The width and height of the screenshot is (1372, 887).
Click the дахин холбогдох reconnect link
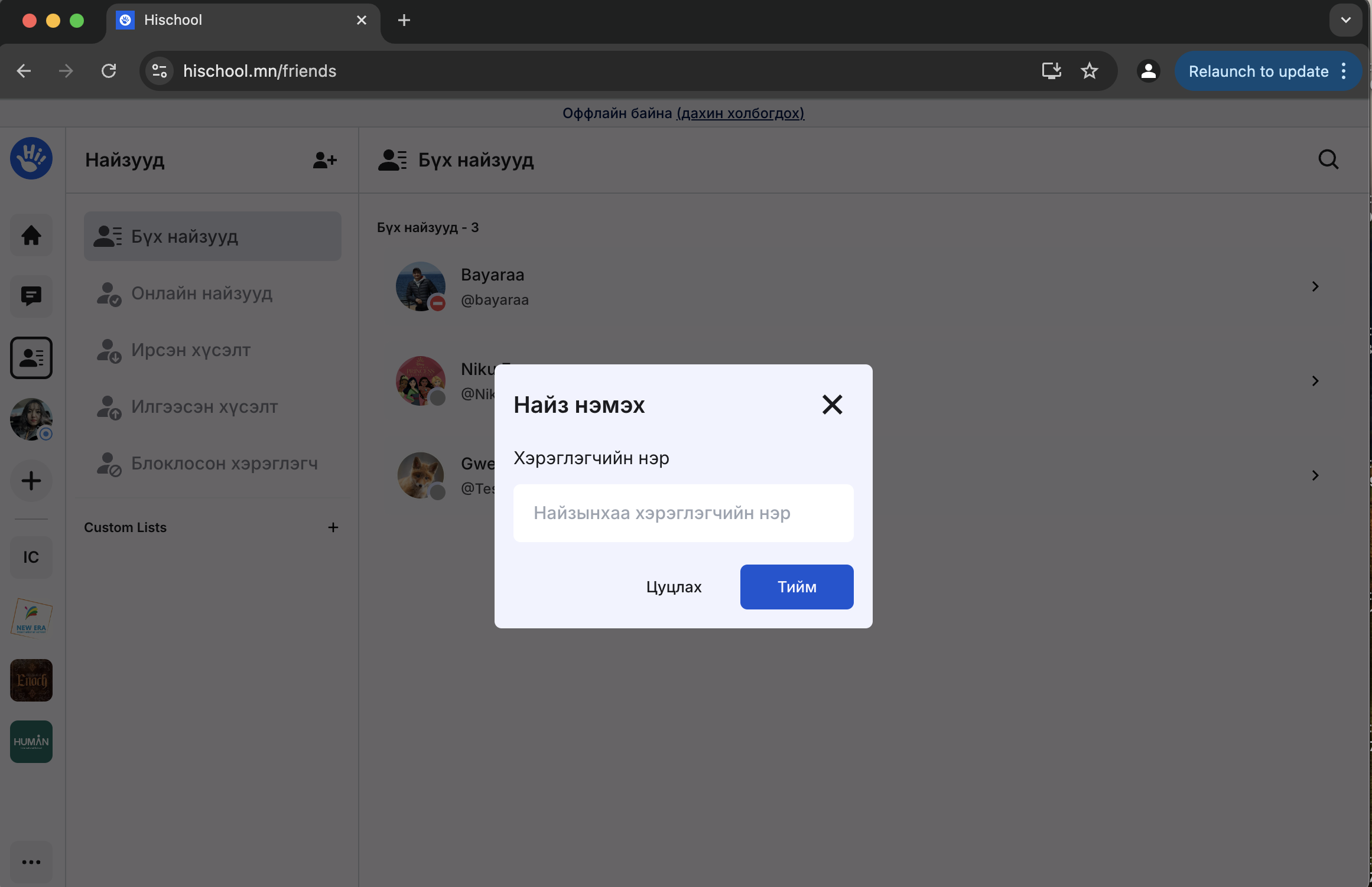click(740, 113)
